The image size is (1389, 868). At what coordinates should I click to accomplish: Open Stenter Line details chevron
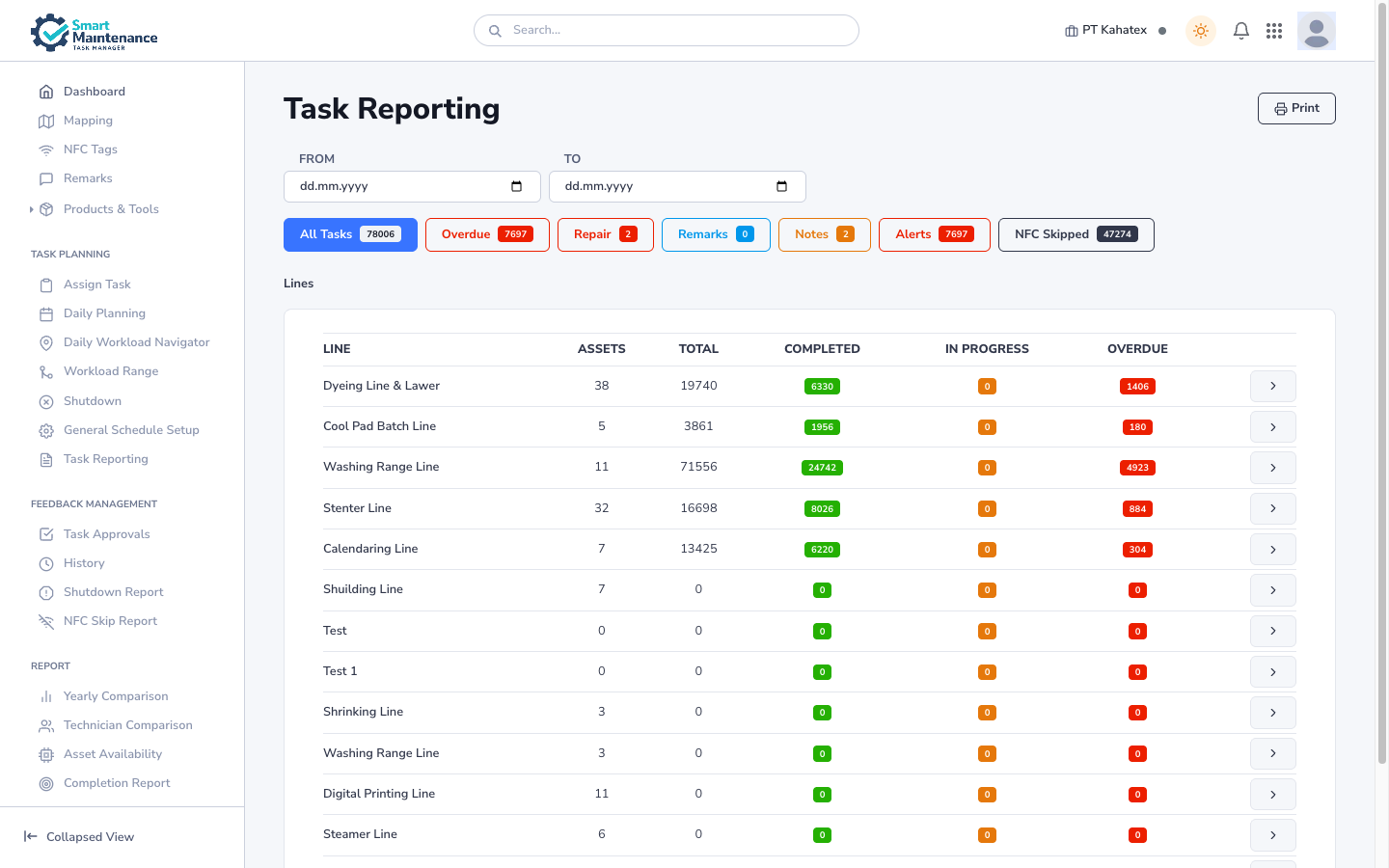[x=1272, y=508]
